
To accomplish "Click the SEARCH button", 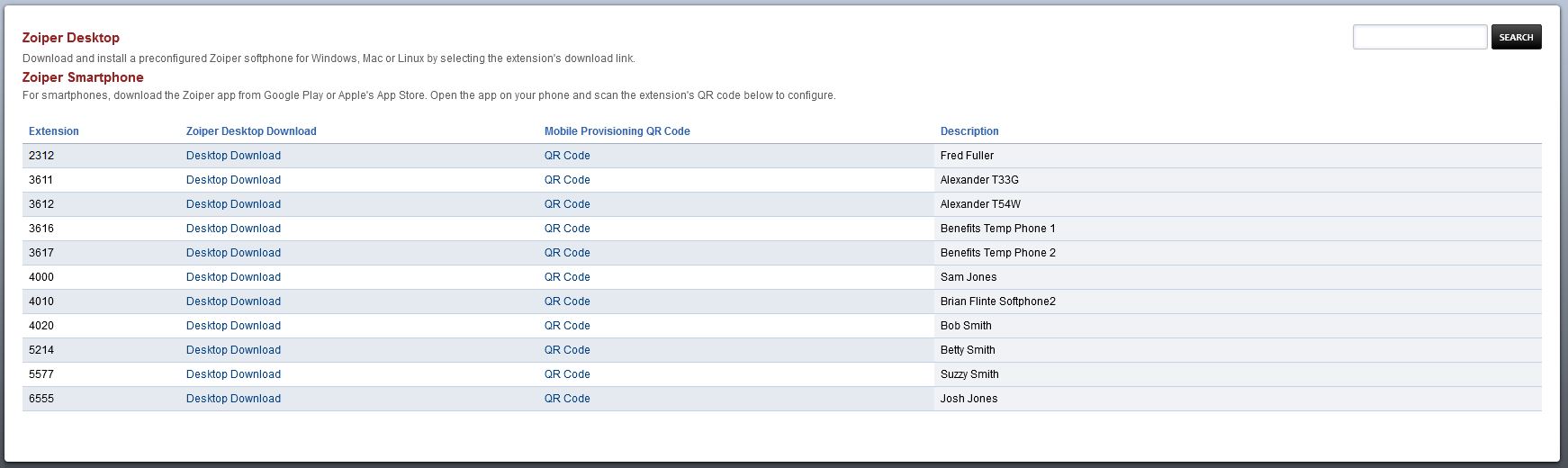I will pos(1517,37).
